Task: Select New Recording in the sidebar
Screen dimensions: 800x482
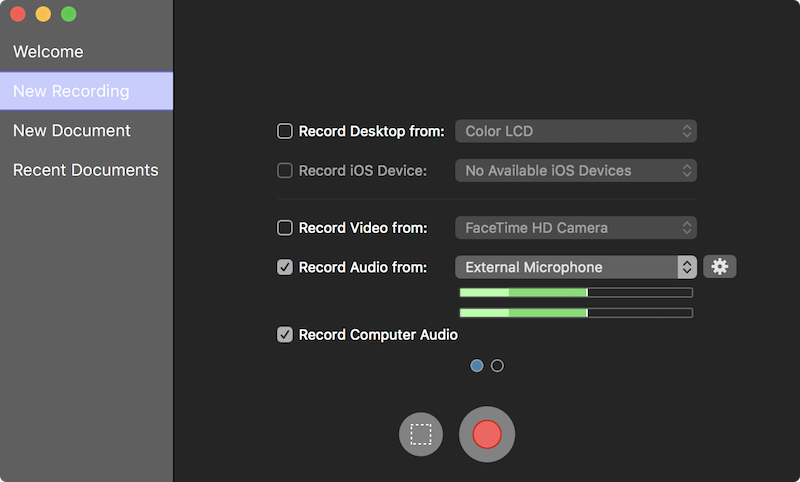Action: tap(71, 91)
